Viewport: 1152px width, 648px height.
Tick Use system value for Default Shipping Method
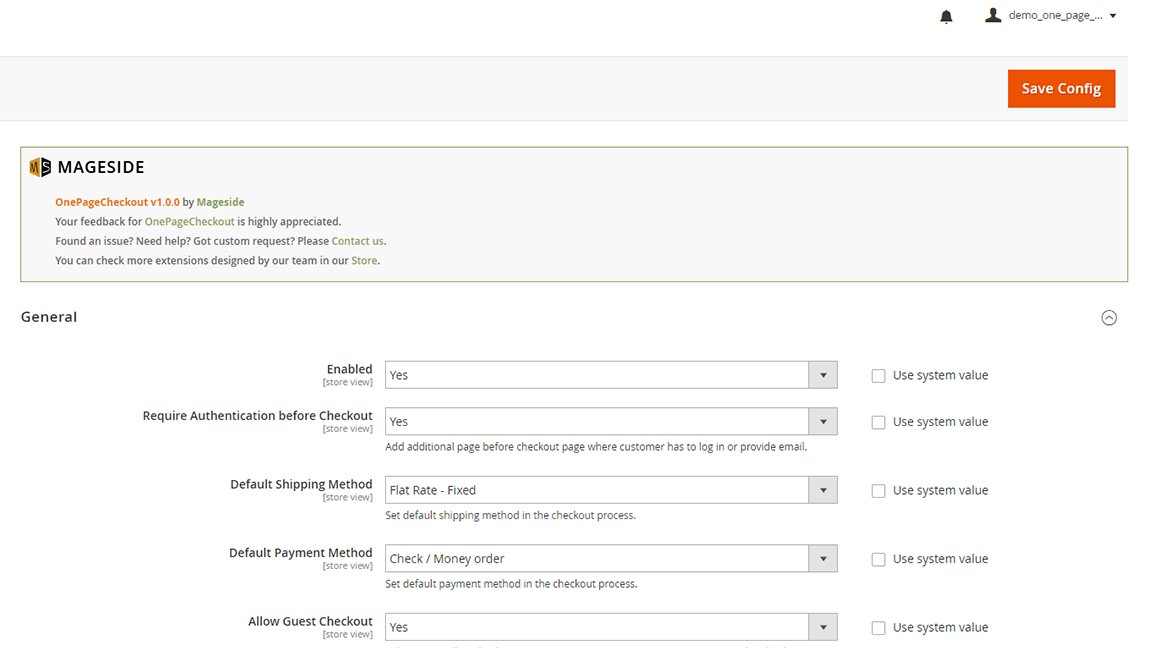878,491
